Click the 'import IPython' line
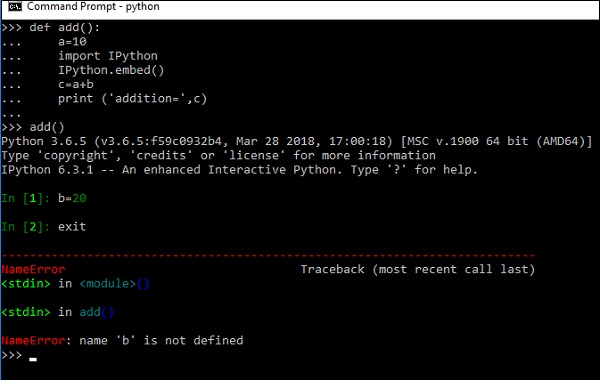 (x=108, y=56)
